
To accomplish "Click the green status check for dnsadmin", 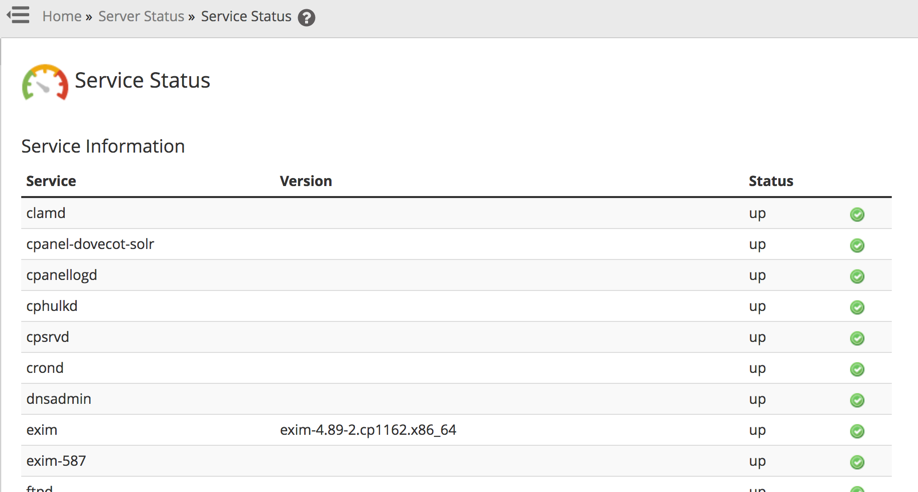I will [857, 400].
